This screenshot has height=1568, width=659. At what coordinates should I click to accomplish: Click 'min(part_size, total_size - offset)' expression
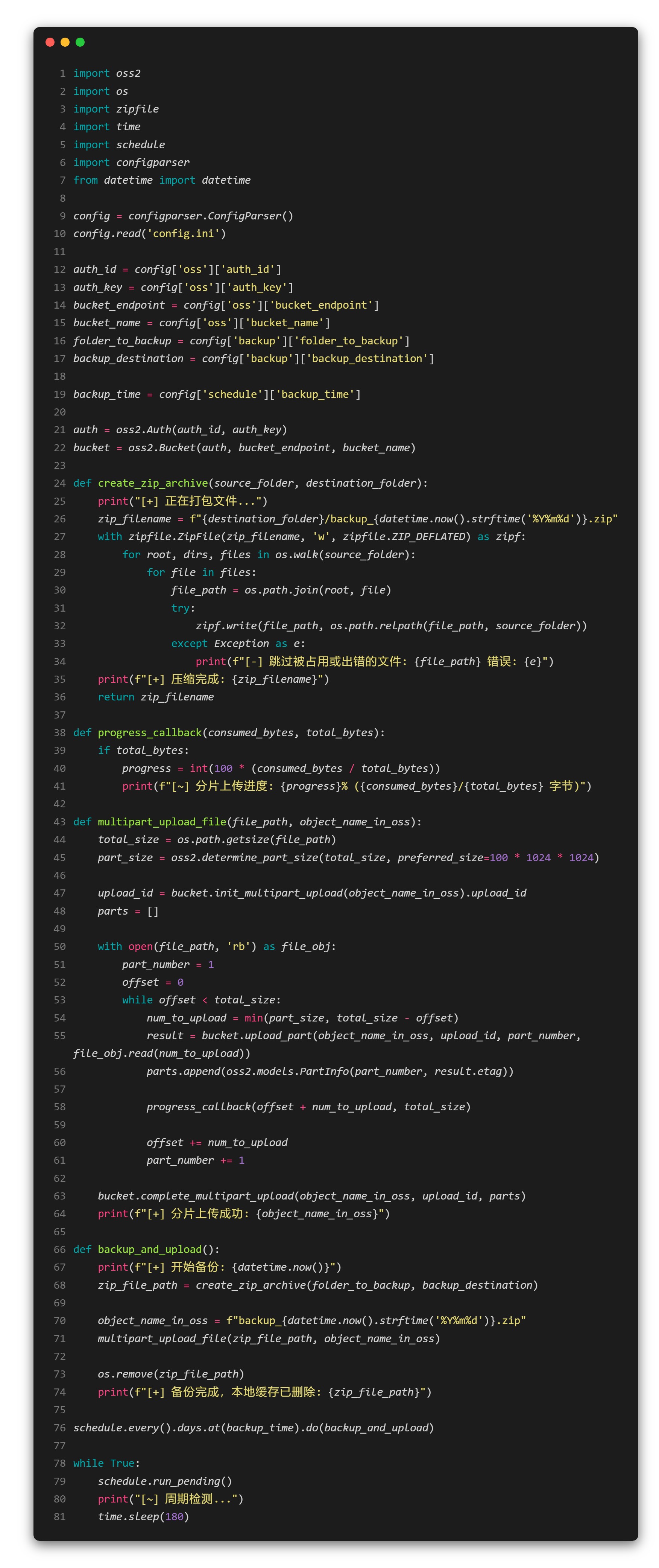click(x=351, y=1018)
